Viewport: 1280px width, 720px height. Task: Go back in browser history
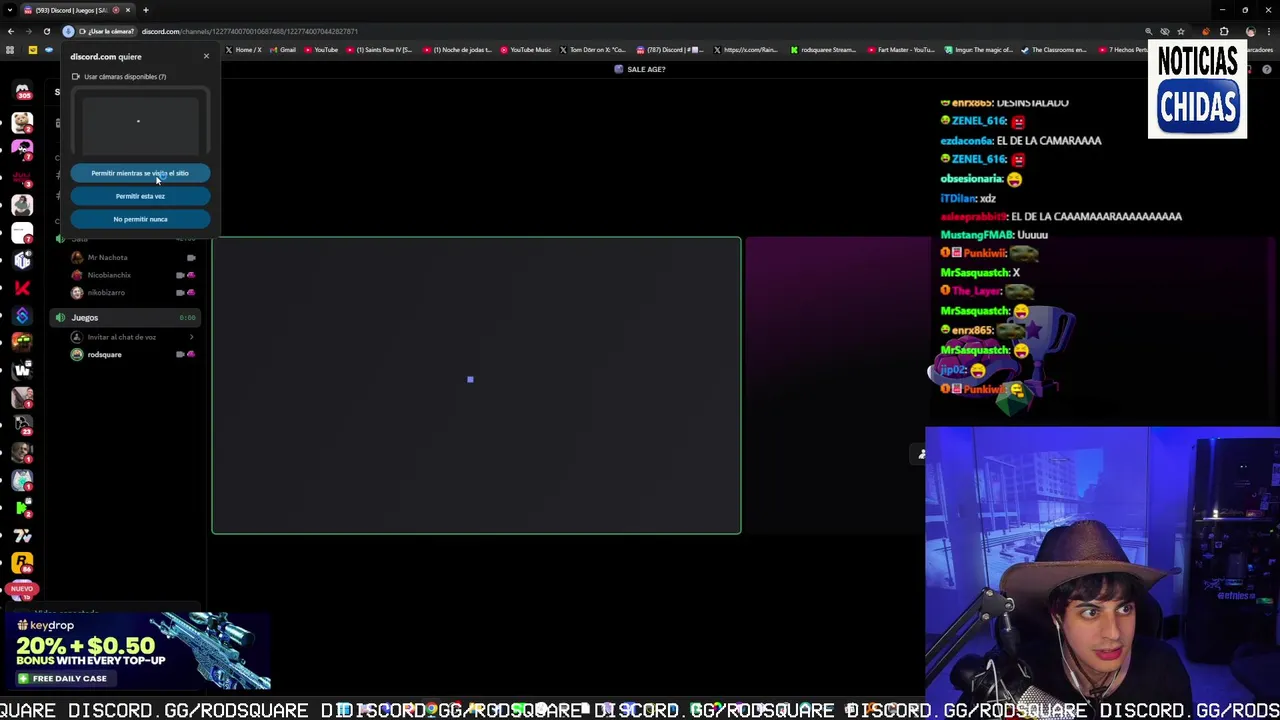(10, 31)
